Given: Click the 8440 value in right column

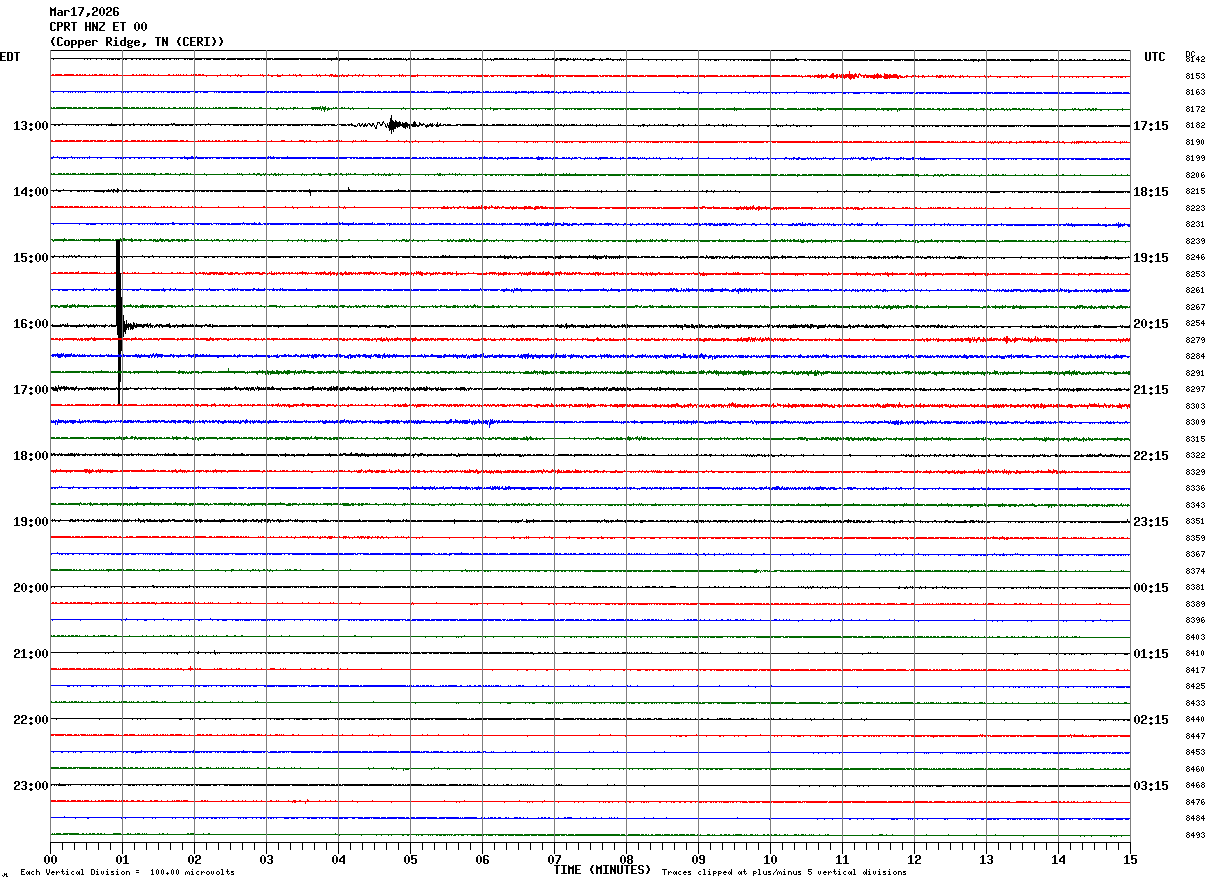Looking at the screenshot, I should [1195, 720].
